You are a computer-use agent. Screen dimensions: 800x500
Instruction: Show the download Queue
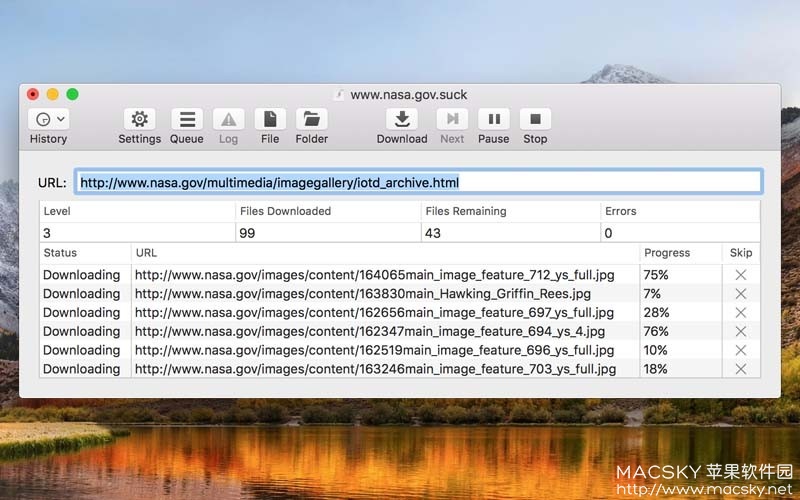pos(187,119)
